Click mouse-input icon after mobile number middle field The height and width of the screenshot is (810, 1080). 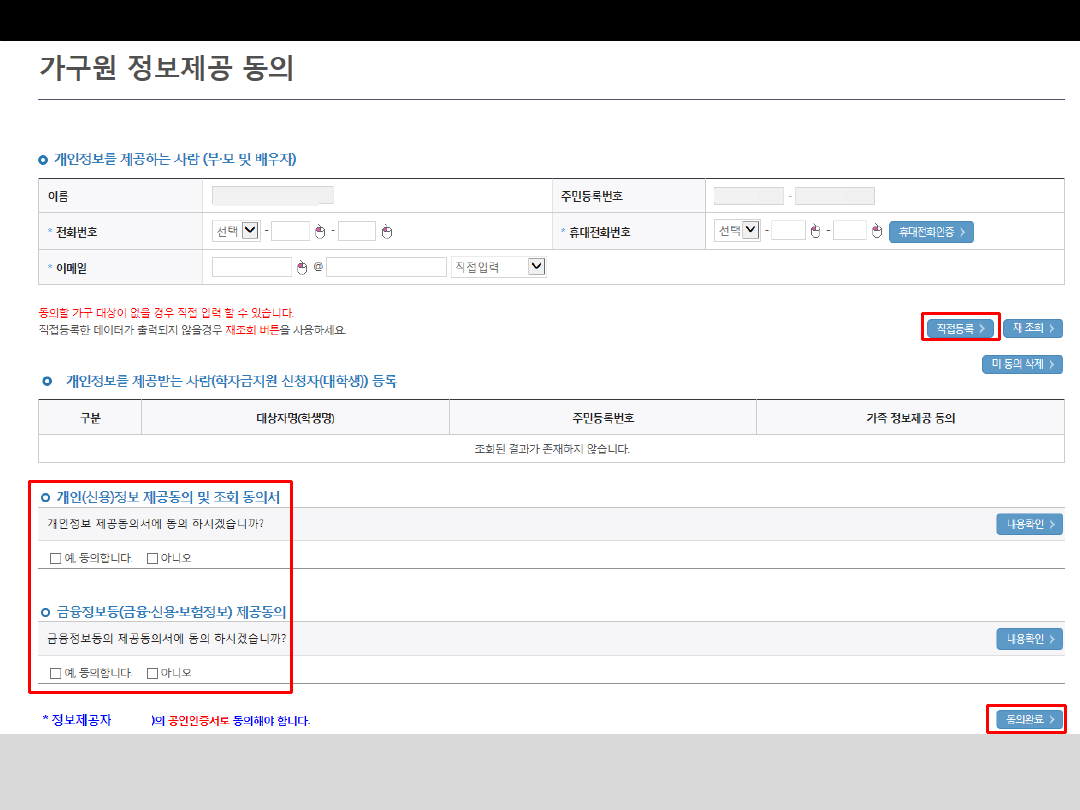tap(815, 232)
